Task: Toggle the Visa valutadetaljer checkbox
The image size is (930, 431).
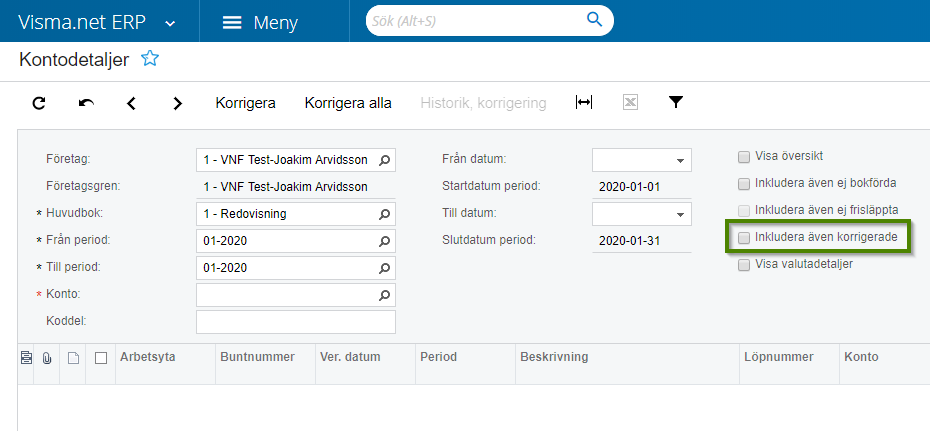Action: pos(744,265)
